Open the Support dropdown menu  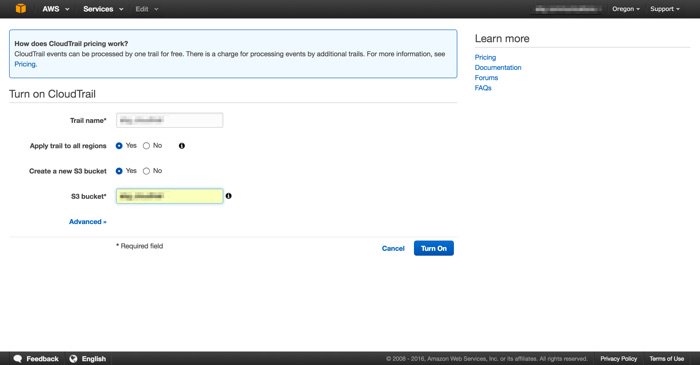click(665, 9)
